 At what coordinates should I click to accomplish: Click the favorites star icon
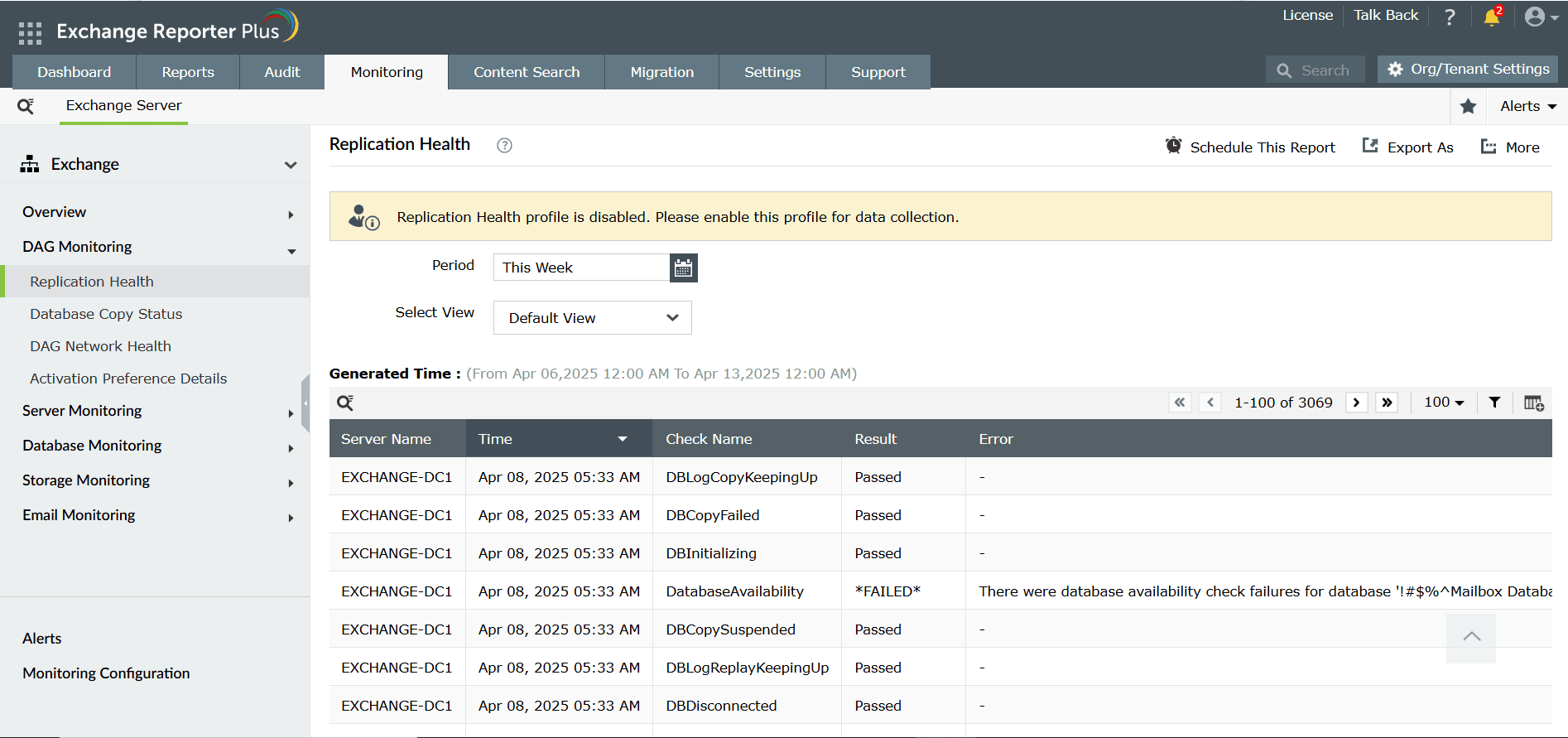click(x=1469, y=106)
